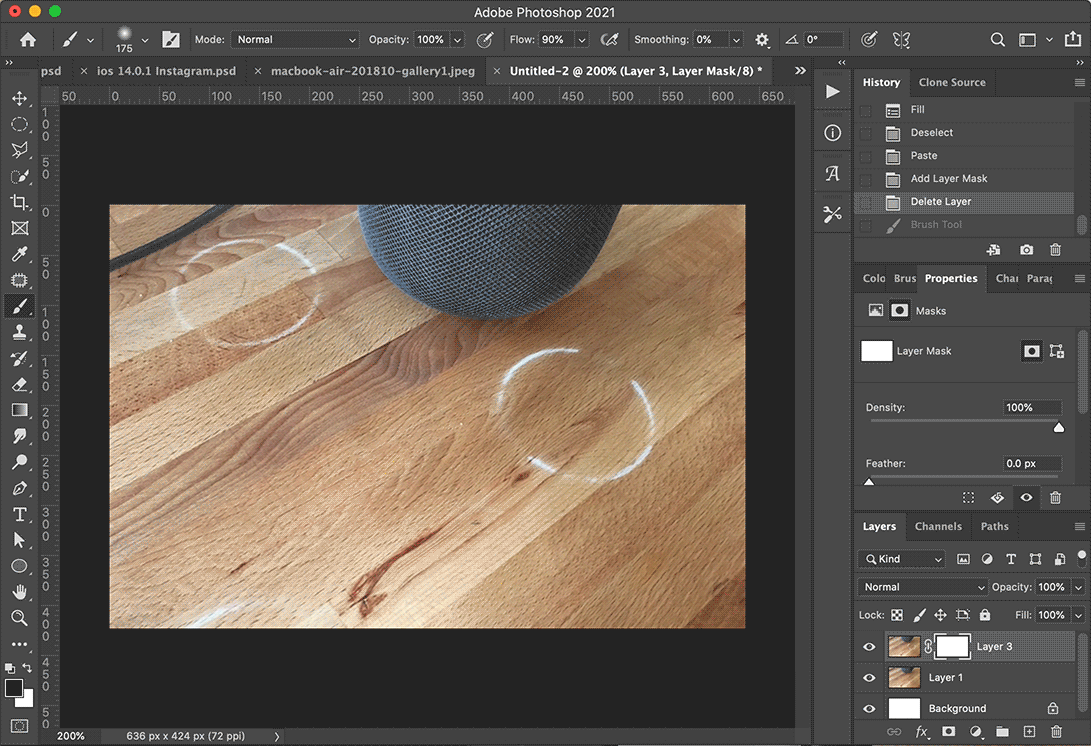
Task: Select the Clone Stamp tool
Action: [19, 332]
